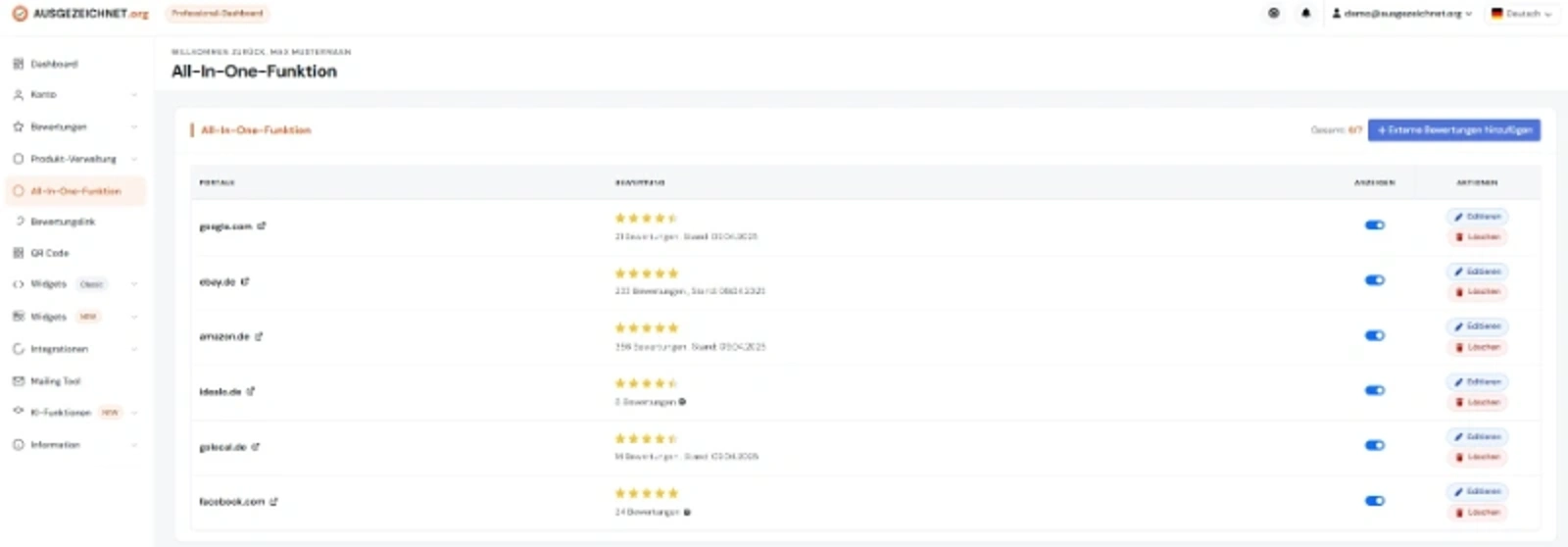Click Externe Bewertungen hinzufügen button
Viewport: 1568px width, 547px height.
pos(1454,130)
